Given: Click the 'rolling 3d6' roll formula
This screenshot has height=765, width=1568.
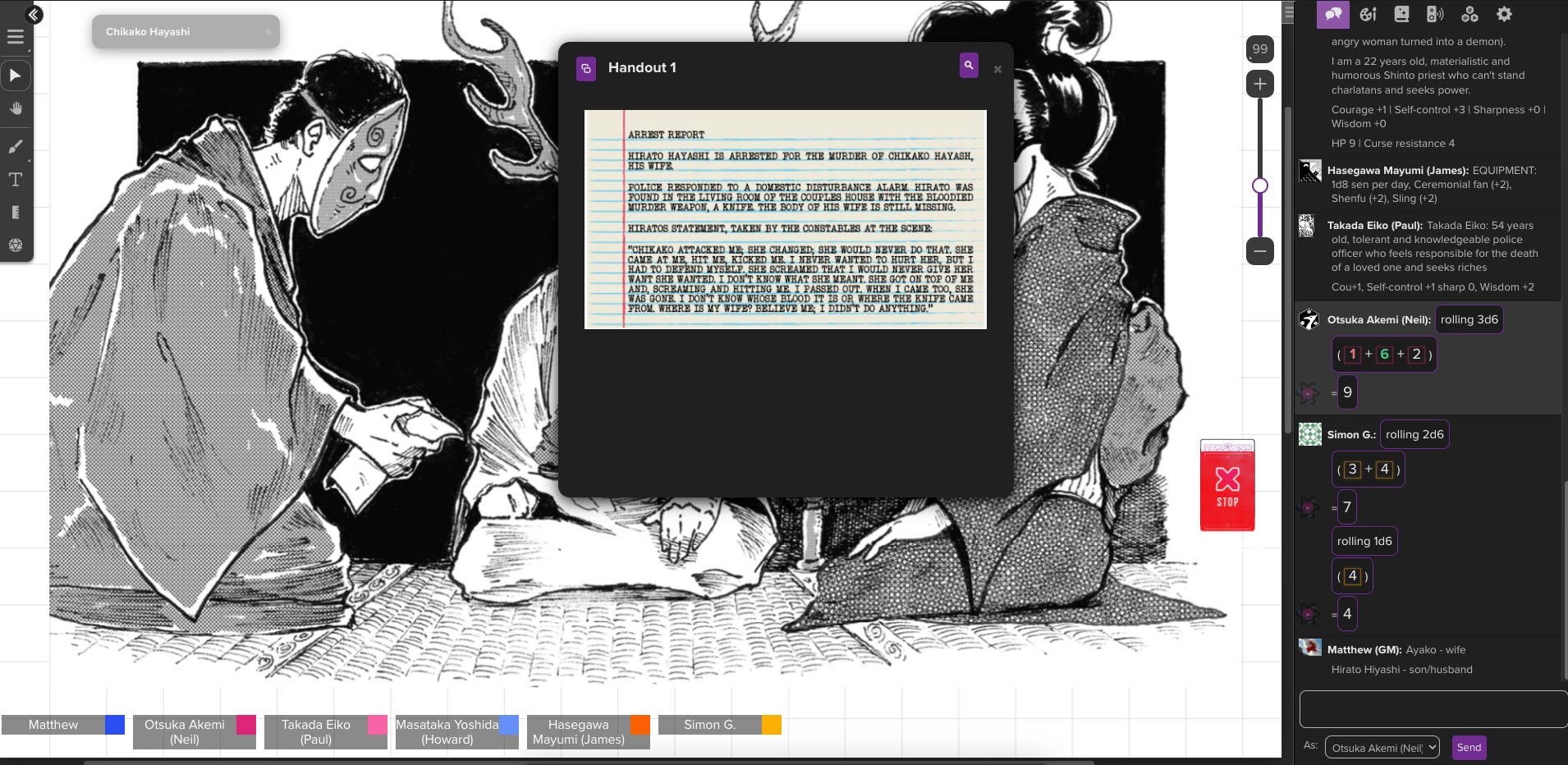Looking at the screenshot, I should (x=1469, y=319).
